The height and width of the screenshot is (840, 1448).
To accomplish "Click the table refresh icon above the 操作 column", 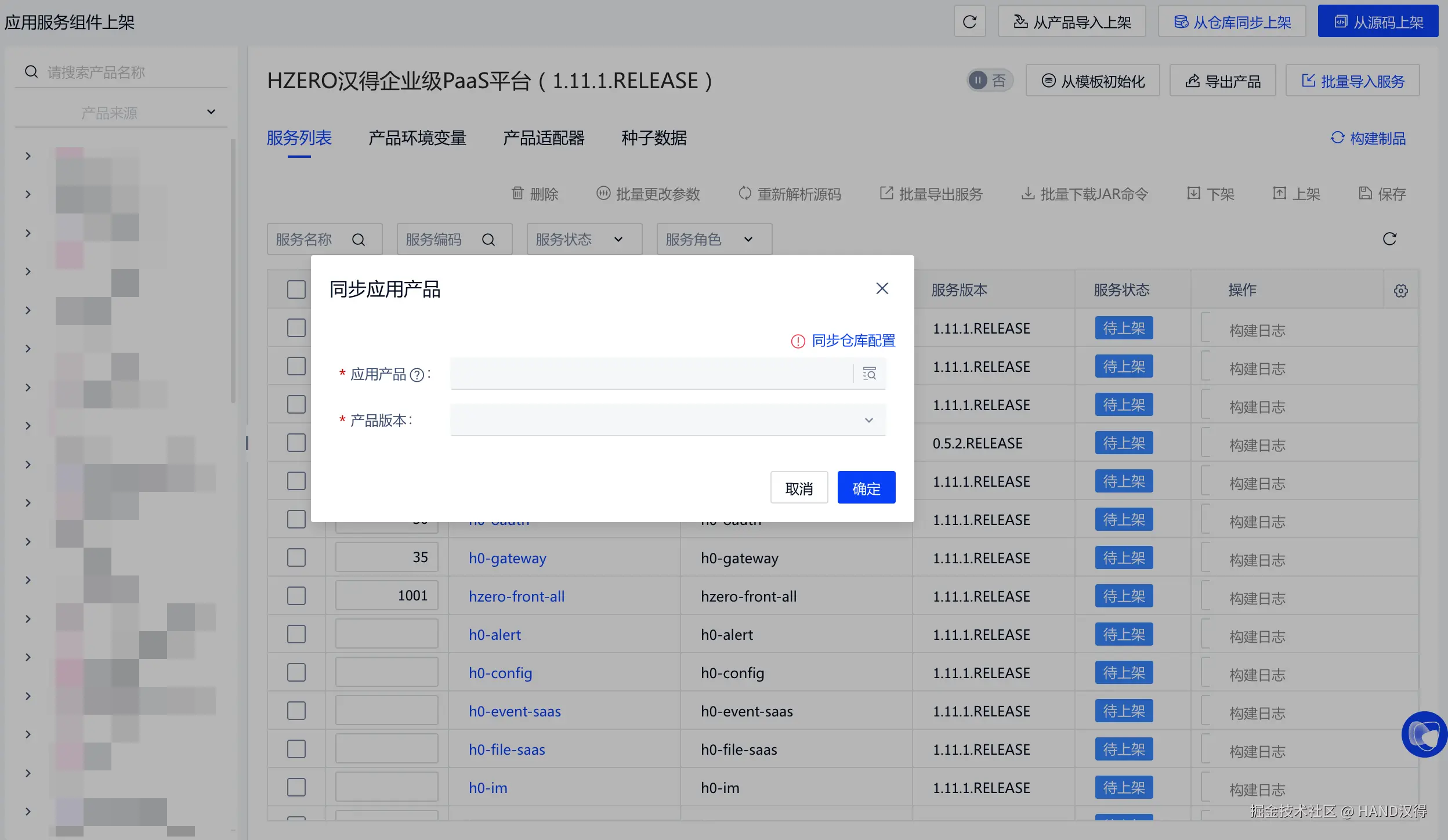I will coord(1389,238).
